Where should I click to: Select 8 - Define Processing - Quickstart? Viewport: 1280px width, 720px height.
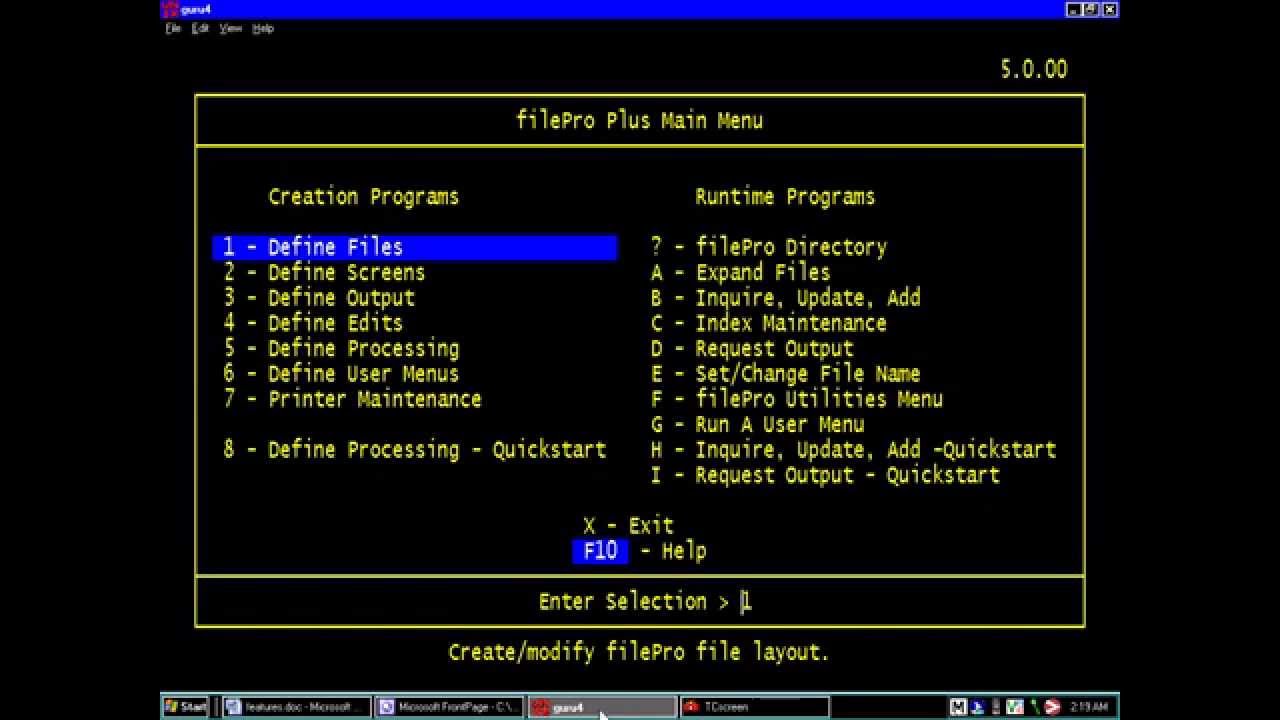coord(414,450)
